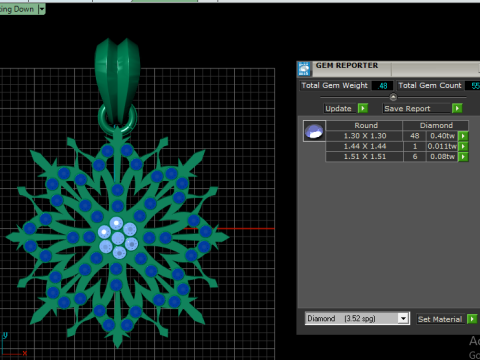Click the Total Gem Weight value field
This screenshot has height=360, width=480.
382,86
